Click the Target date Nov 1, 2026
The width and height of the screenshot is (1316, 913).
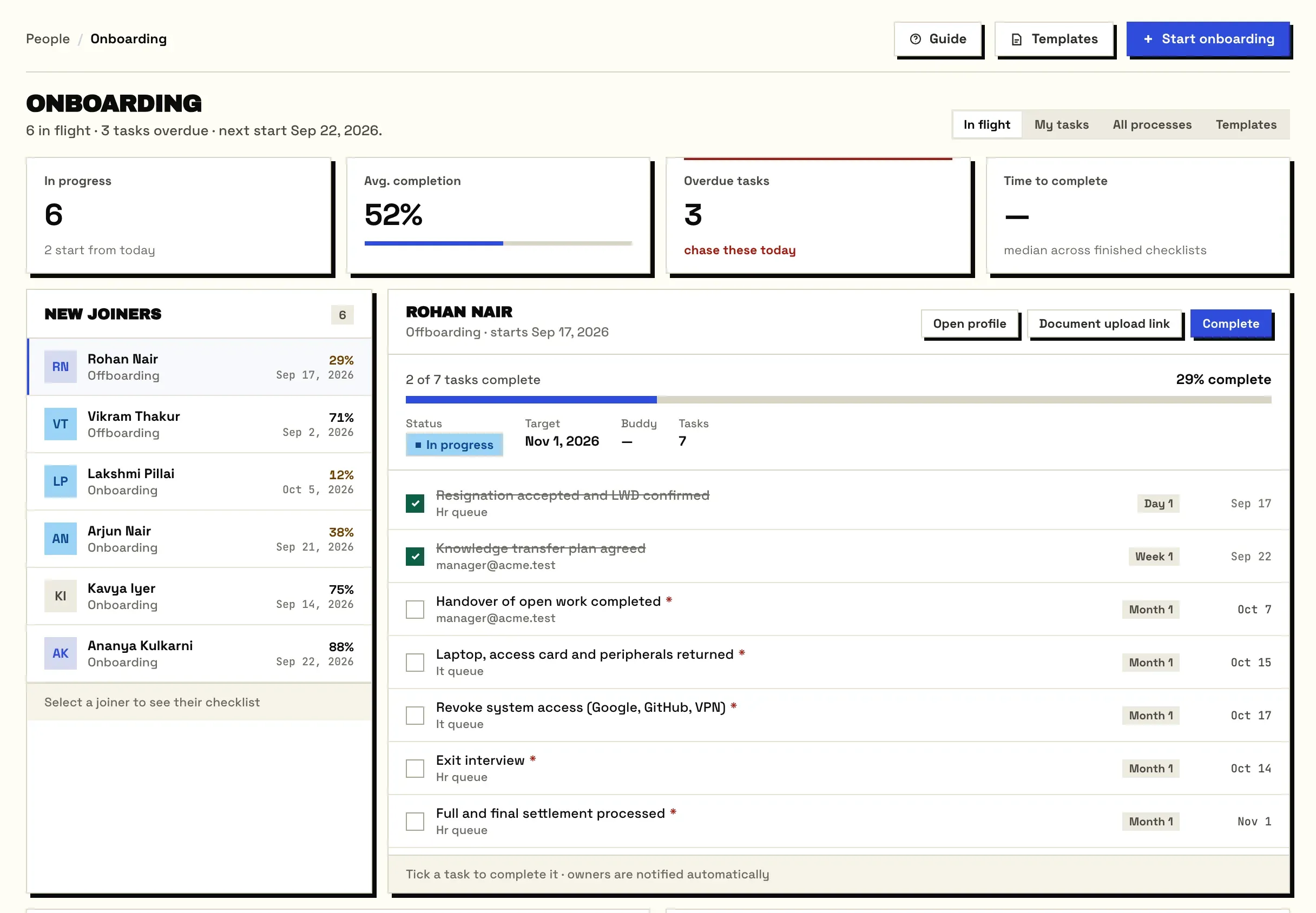[x=562, y=441]
